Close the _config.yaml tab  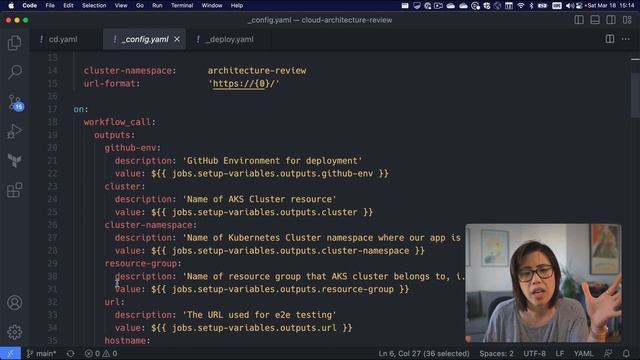[x=177, y=39]
